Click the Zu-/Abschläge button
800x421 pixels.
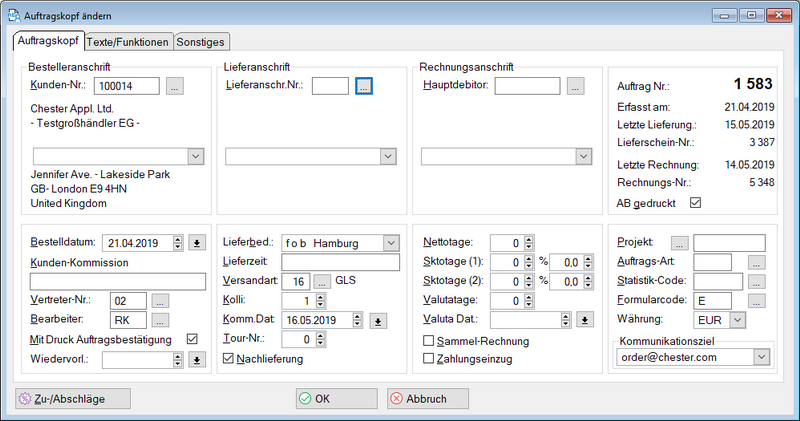(74, 398)
